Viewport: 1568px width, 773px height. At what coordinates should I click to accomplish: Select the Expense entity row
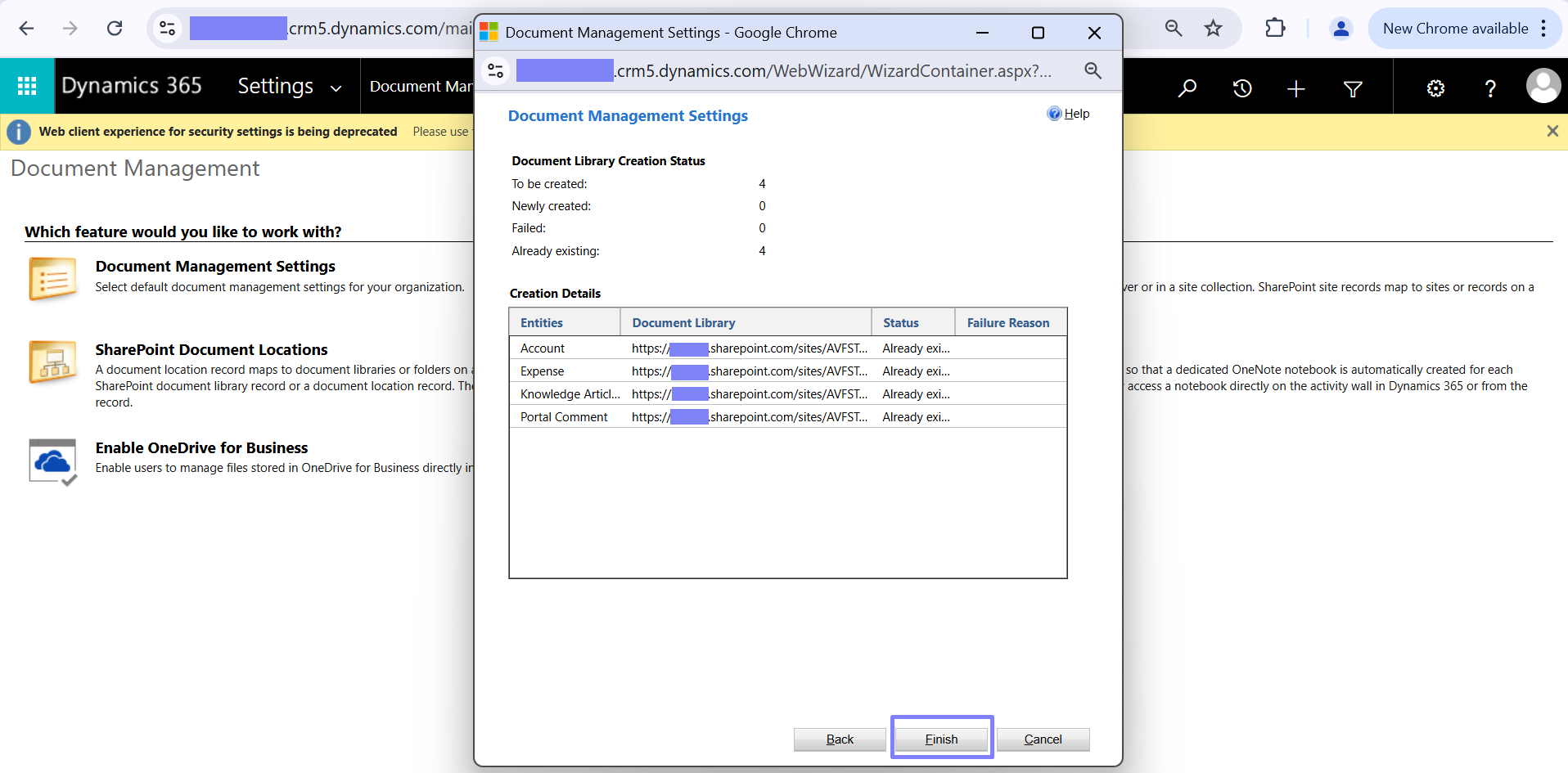[788, 371]
